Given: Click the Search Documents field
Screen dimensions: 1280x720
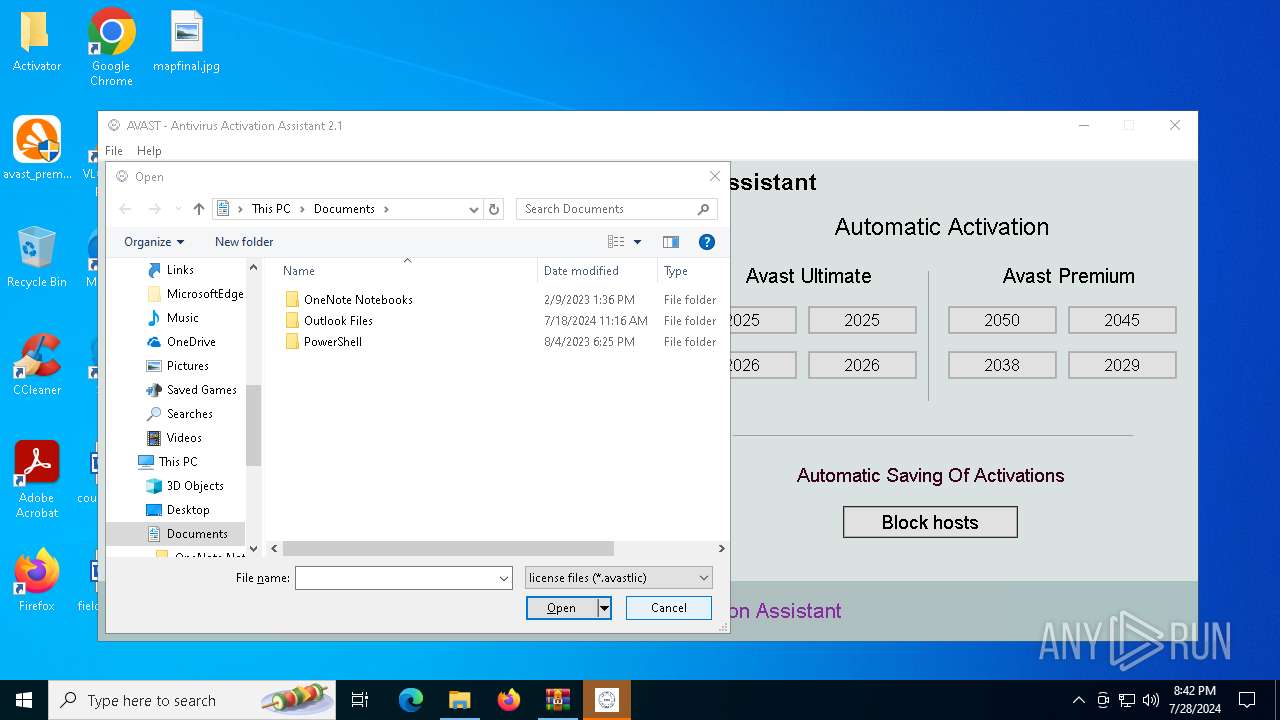Looking at the screenshot, I should [617, 209].
